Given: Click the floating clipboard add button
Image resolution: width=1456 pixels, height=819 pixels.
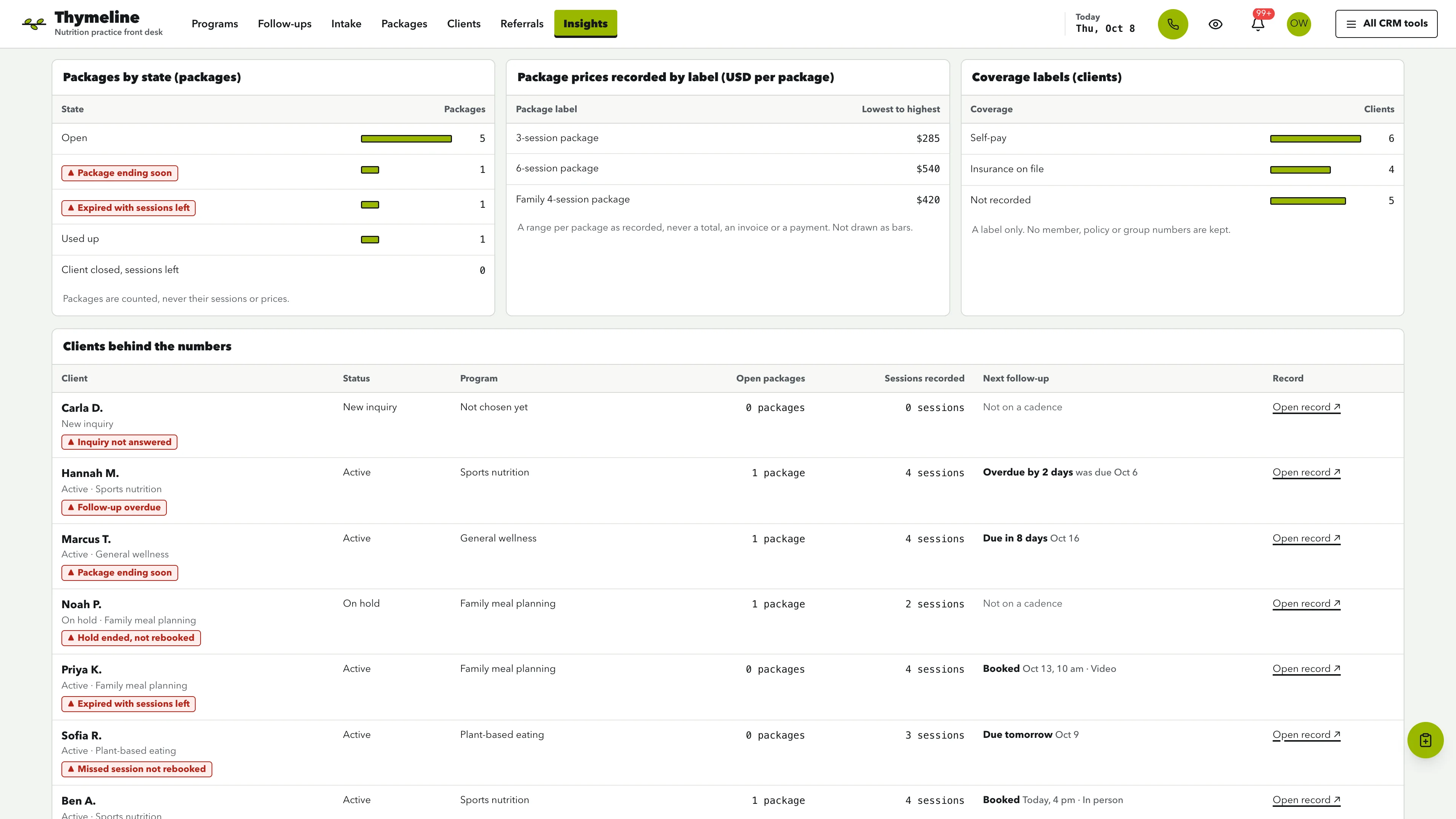Looking at the screenshot, I should pos(1426,740).
